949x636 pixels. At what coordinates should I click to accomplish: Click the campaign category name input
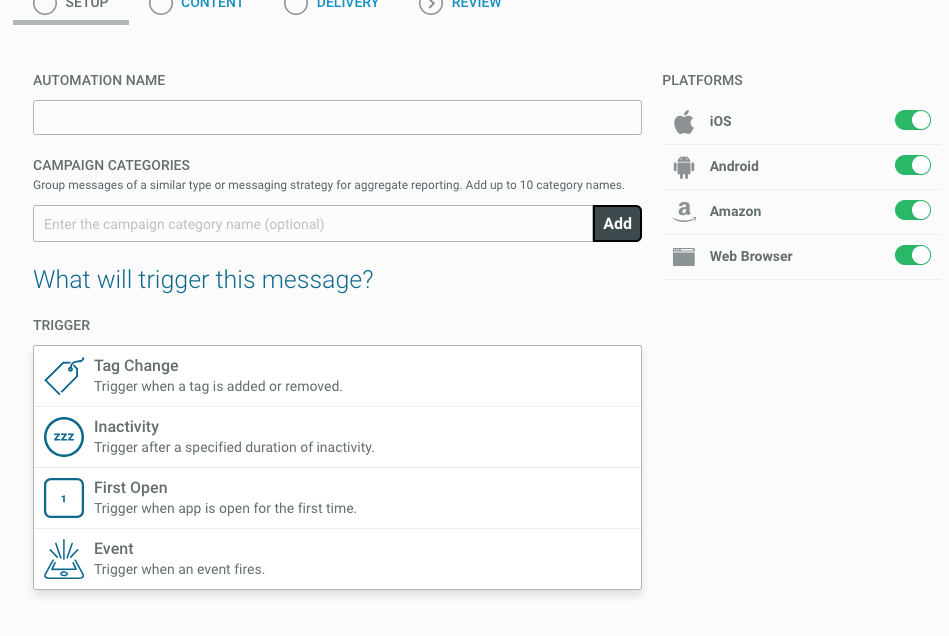click(x=313, y=224)
